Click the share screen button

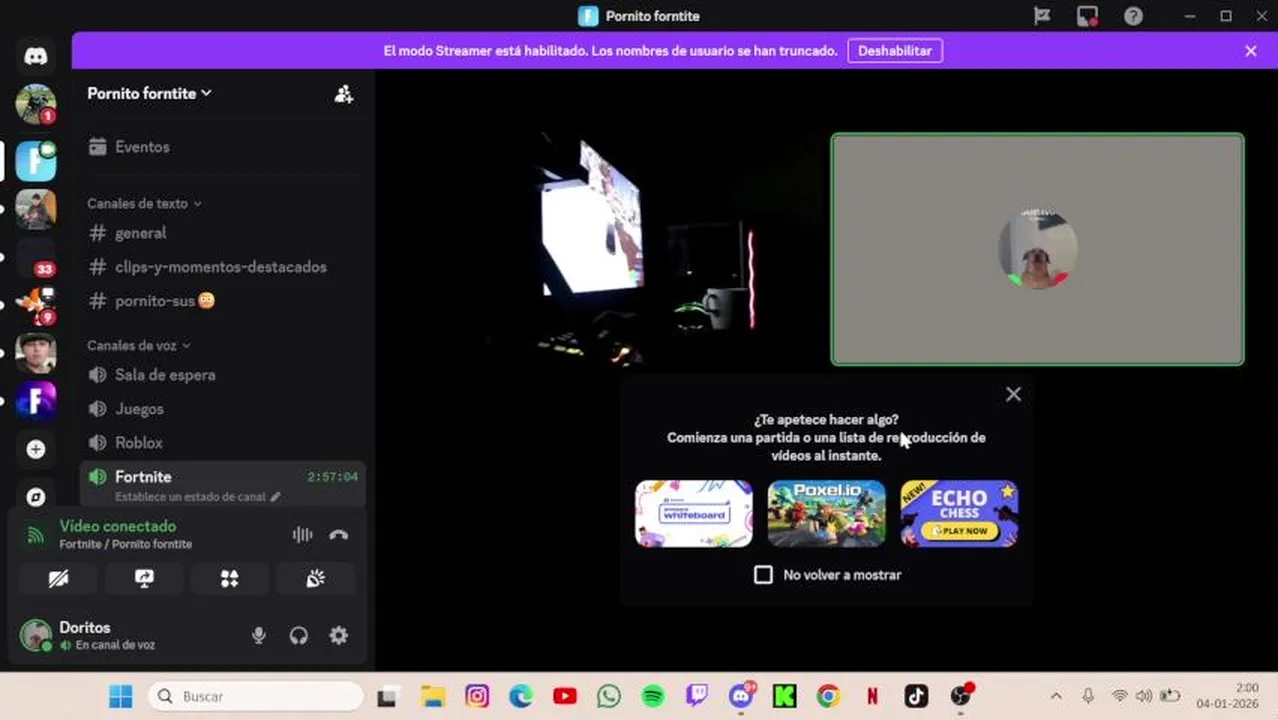(x=144, y=579)
